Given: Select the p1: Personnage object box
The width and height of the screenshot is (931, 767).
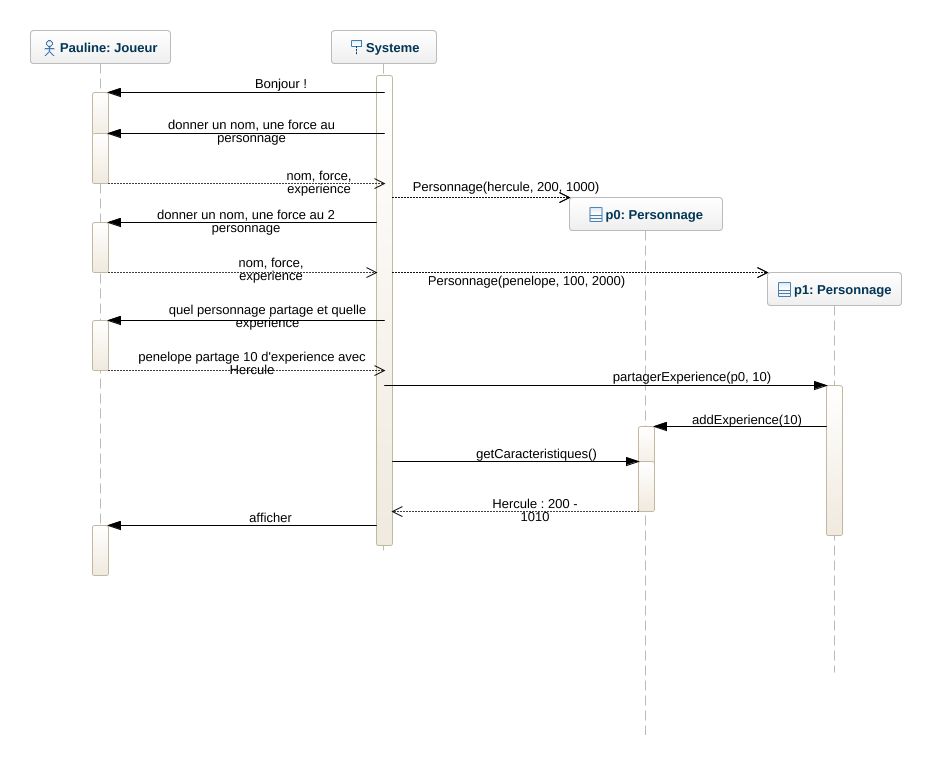Looking at the screenshot, I should (834, 290).
